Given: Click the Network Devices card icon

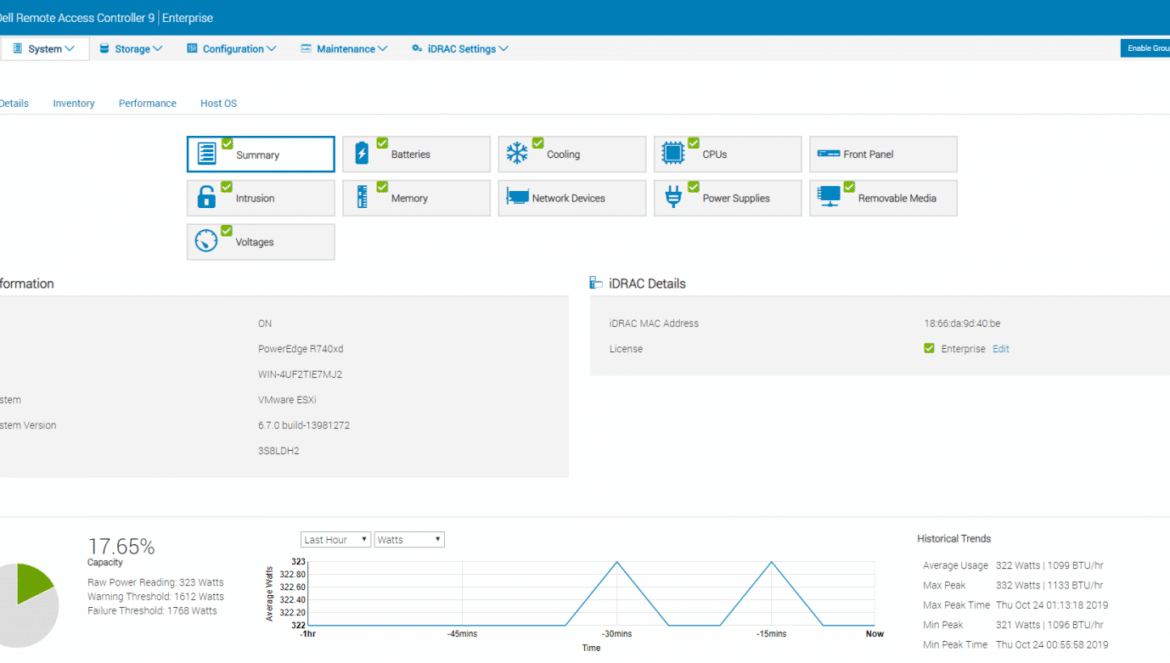Looking at the screenshot, I should [517, 196].
